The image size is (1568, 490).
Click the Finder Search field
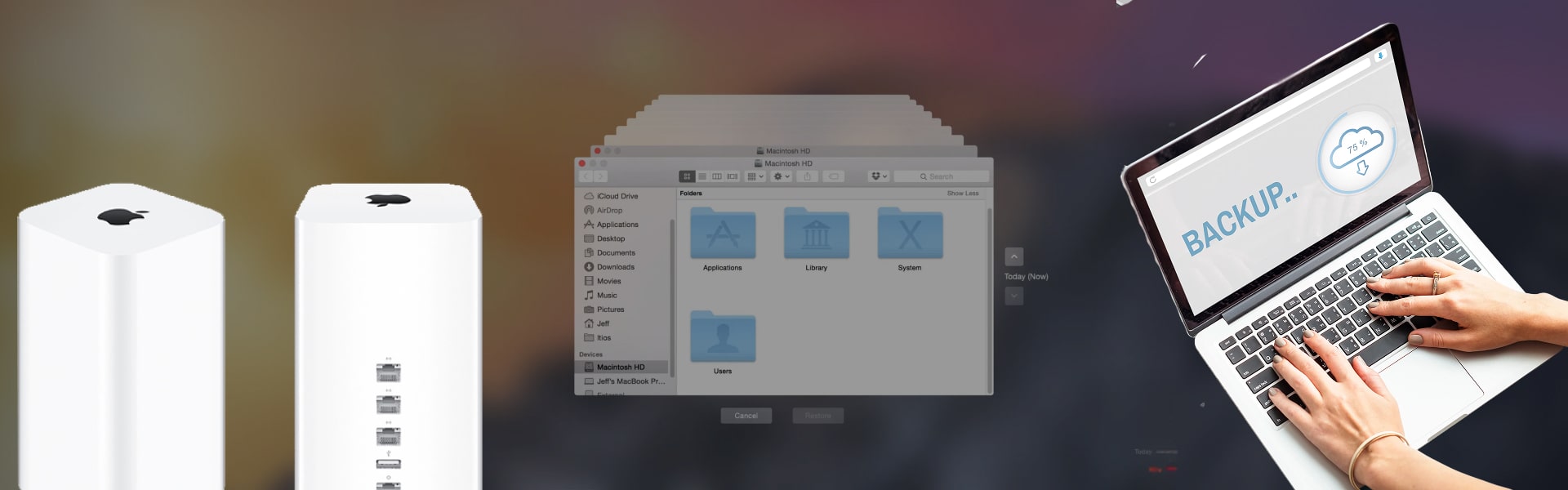coord(941,176)
